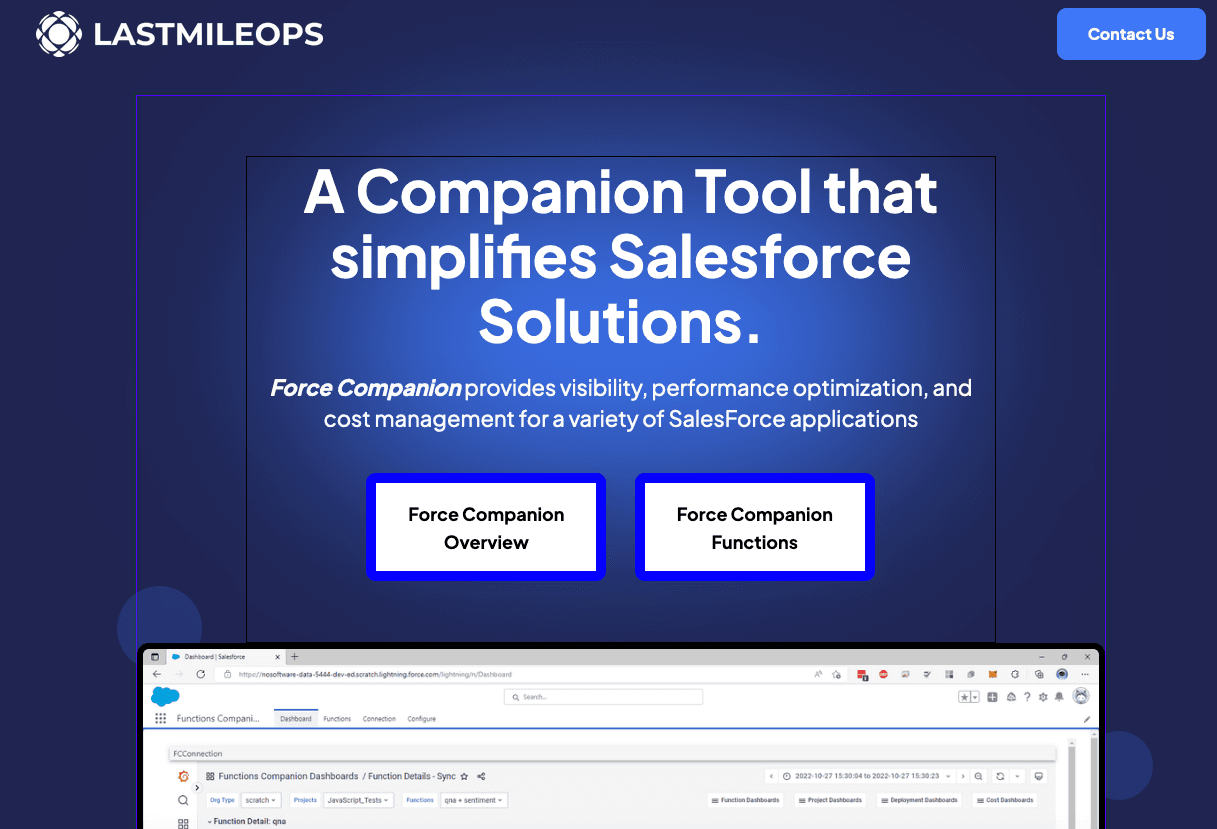Open the LASTMILEOPS home link
1217x829 pixels.
pyautogui.click(x=180, y=34)
